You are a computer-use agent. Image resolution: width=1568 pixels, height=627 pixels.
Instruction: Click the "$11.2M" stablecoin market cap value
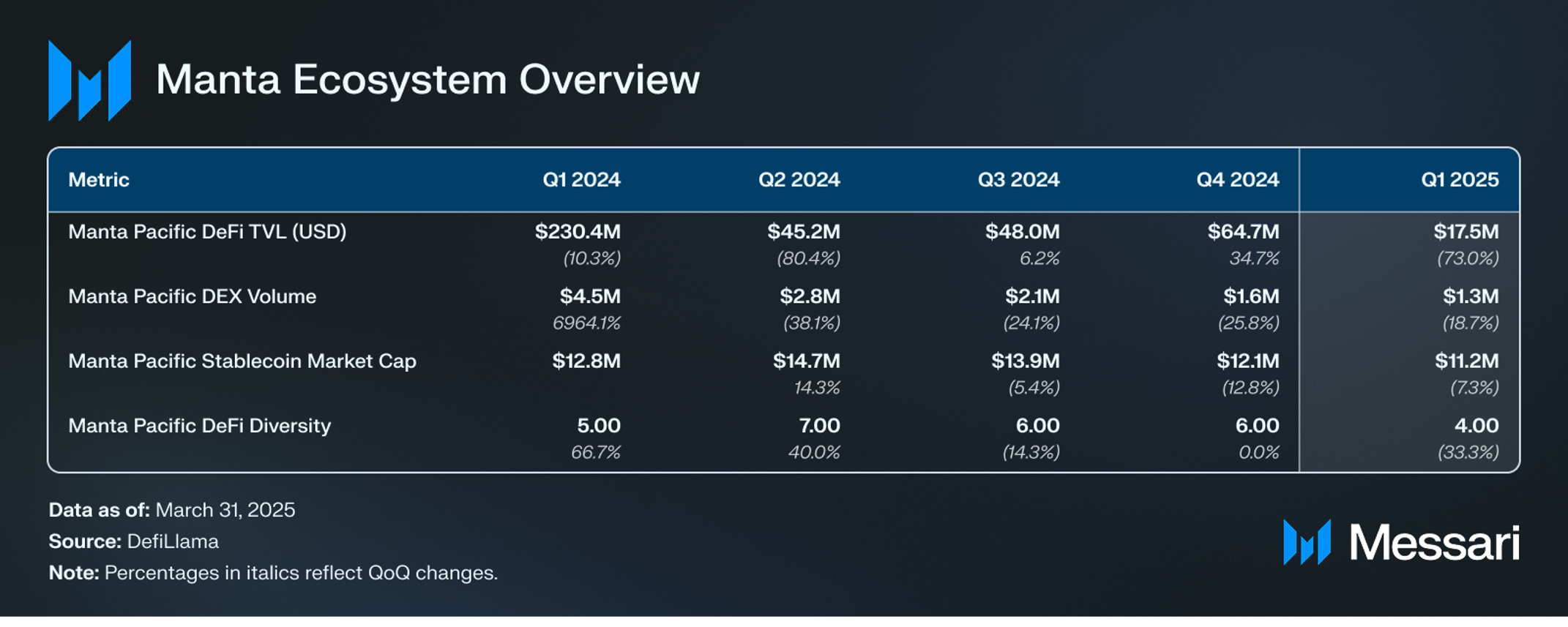1467,361
